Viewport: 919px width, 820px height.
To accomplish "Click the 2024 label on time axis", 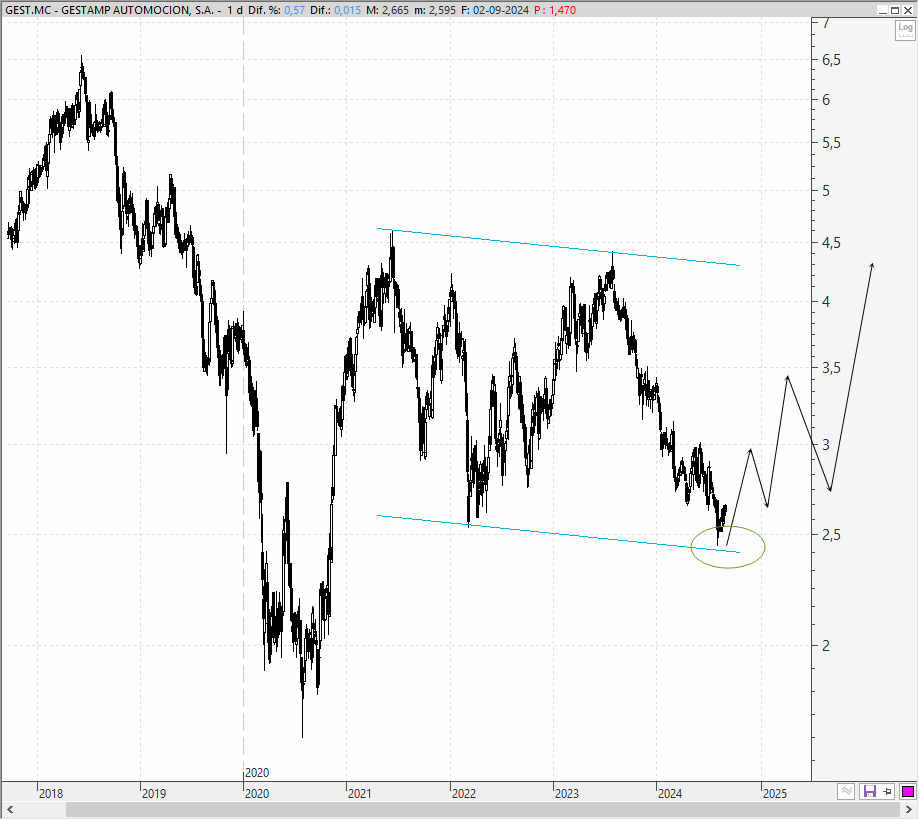I will 670,794.
